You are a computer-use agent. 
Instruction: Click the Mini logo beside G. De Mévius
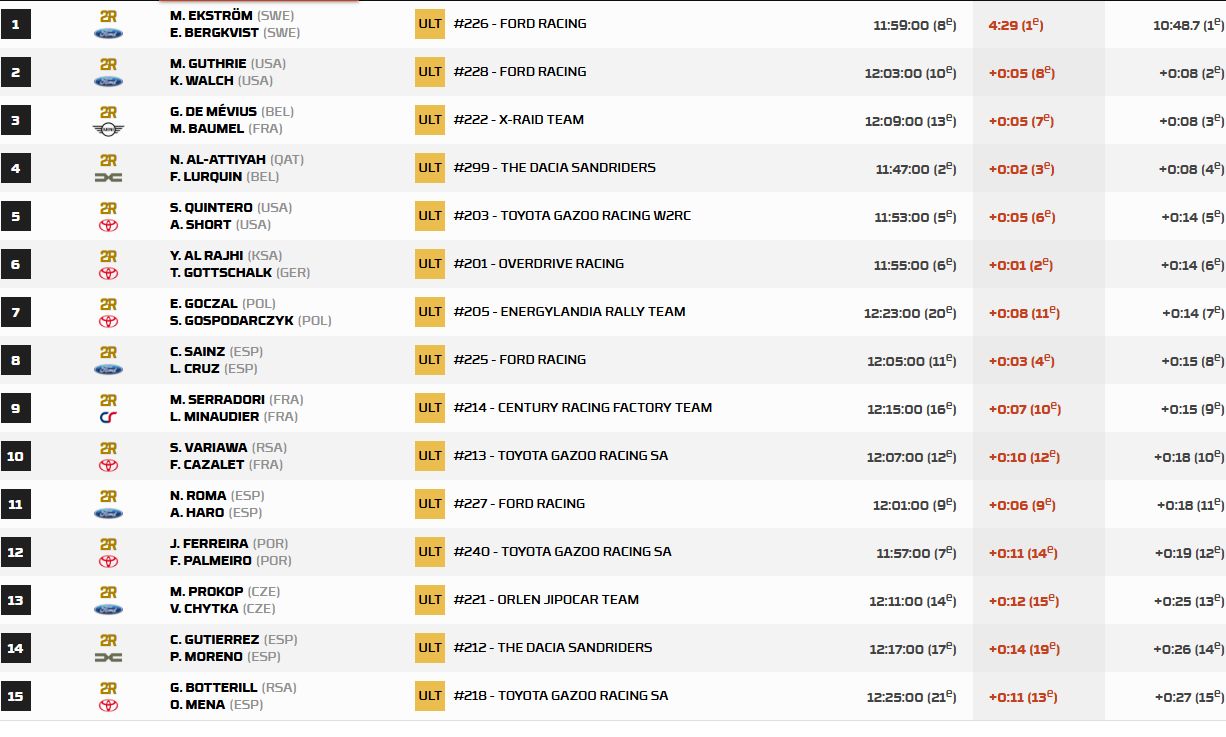point(108,129)
